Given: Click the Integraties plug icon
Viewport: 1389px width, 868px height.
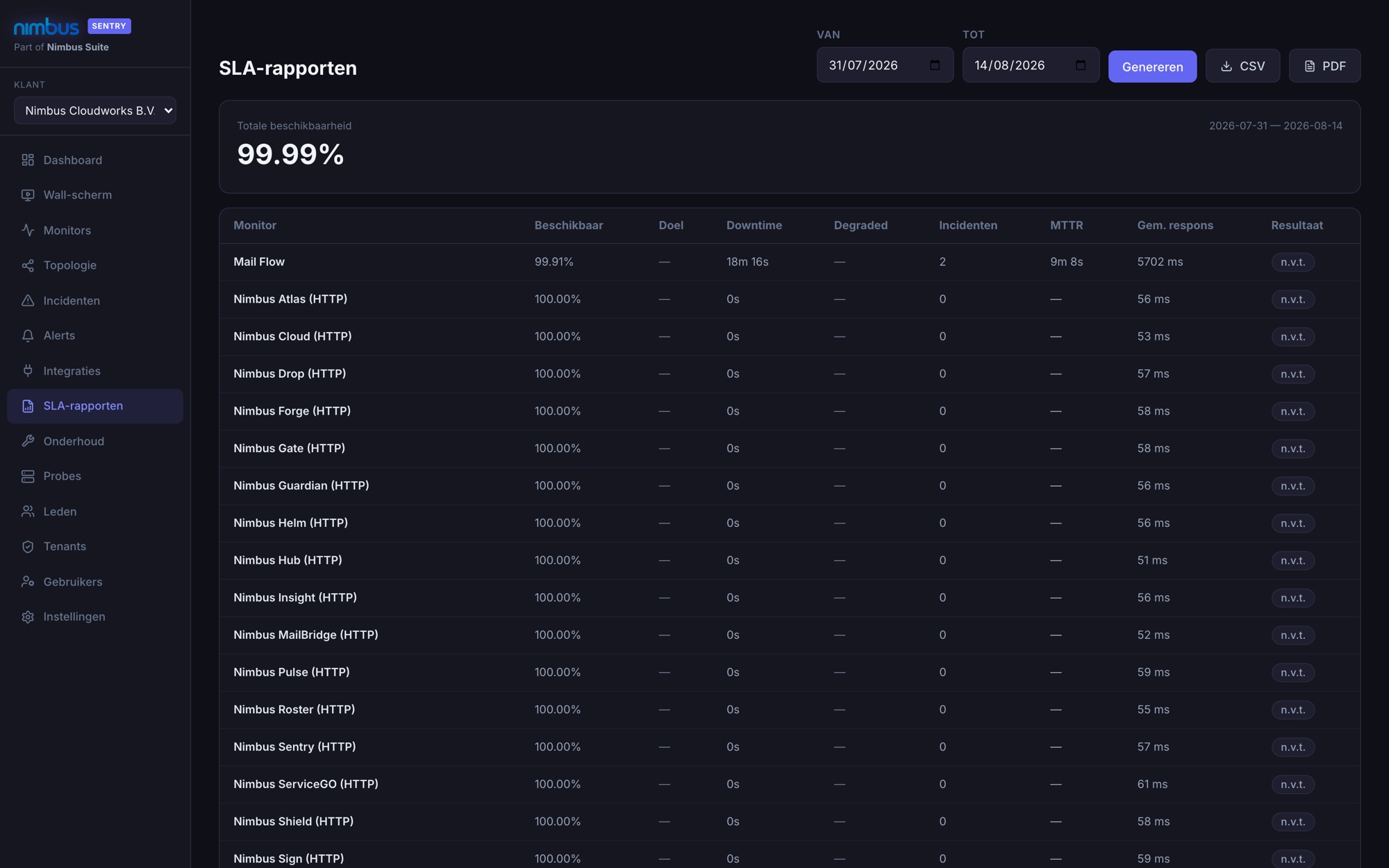Looking at the screenshot, I should click(28, 371).
